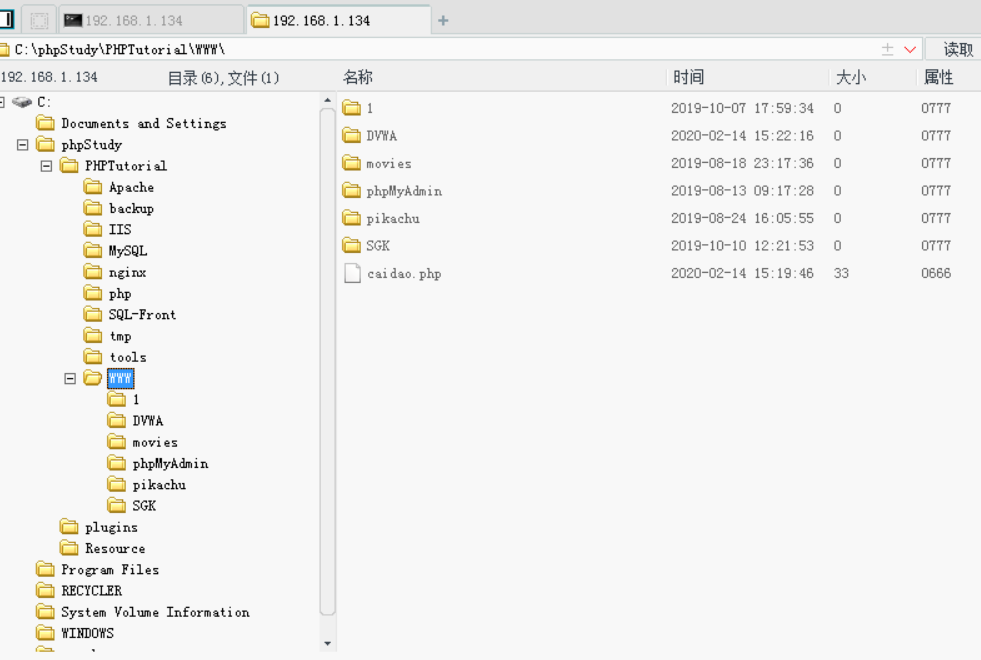Select the pikachu folder icon in file list
981x660 pixels.
tap(351, 218)
